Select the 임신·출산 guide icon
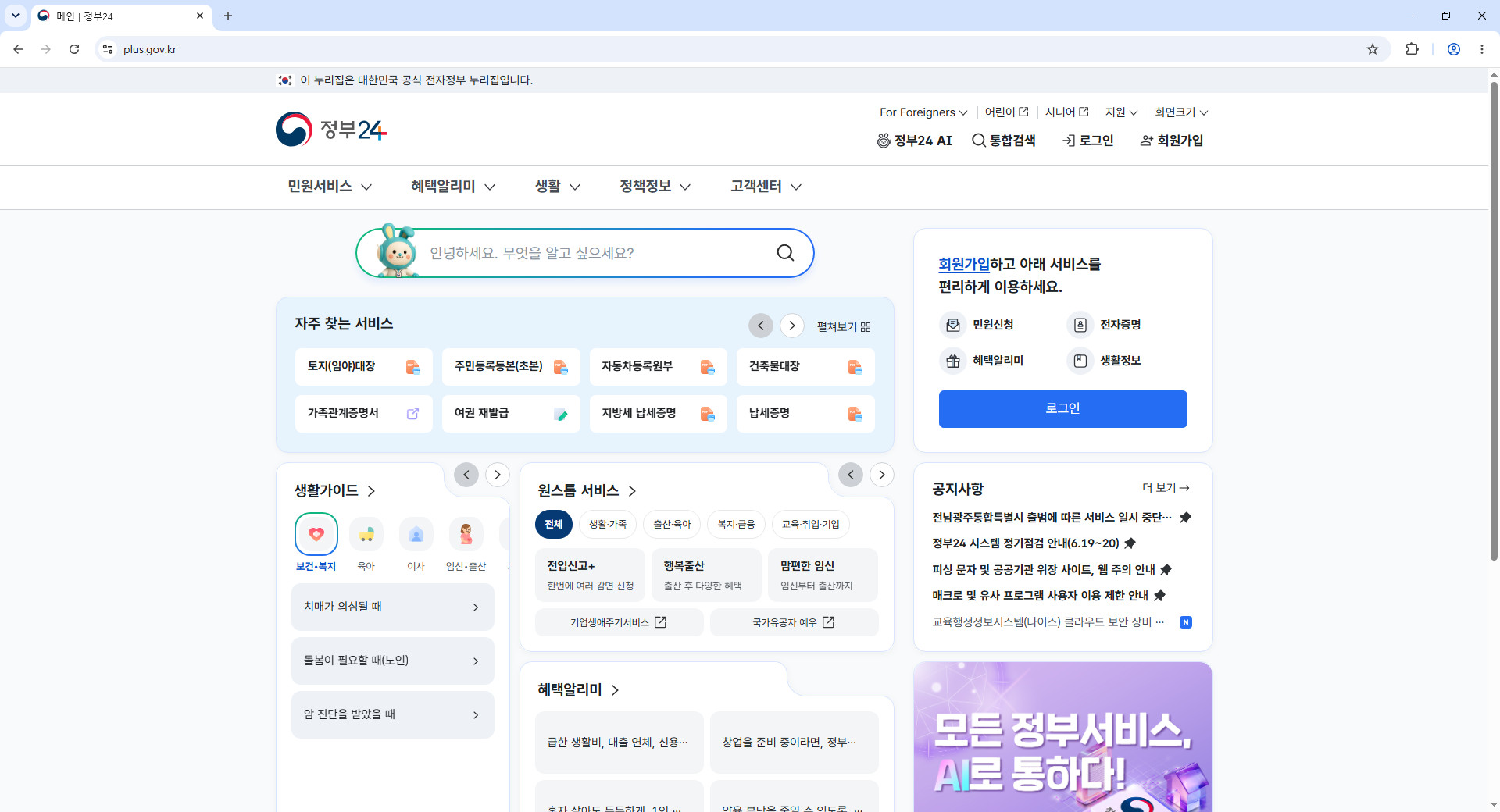1500x812 pixels. [x=466, y=534]
